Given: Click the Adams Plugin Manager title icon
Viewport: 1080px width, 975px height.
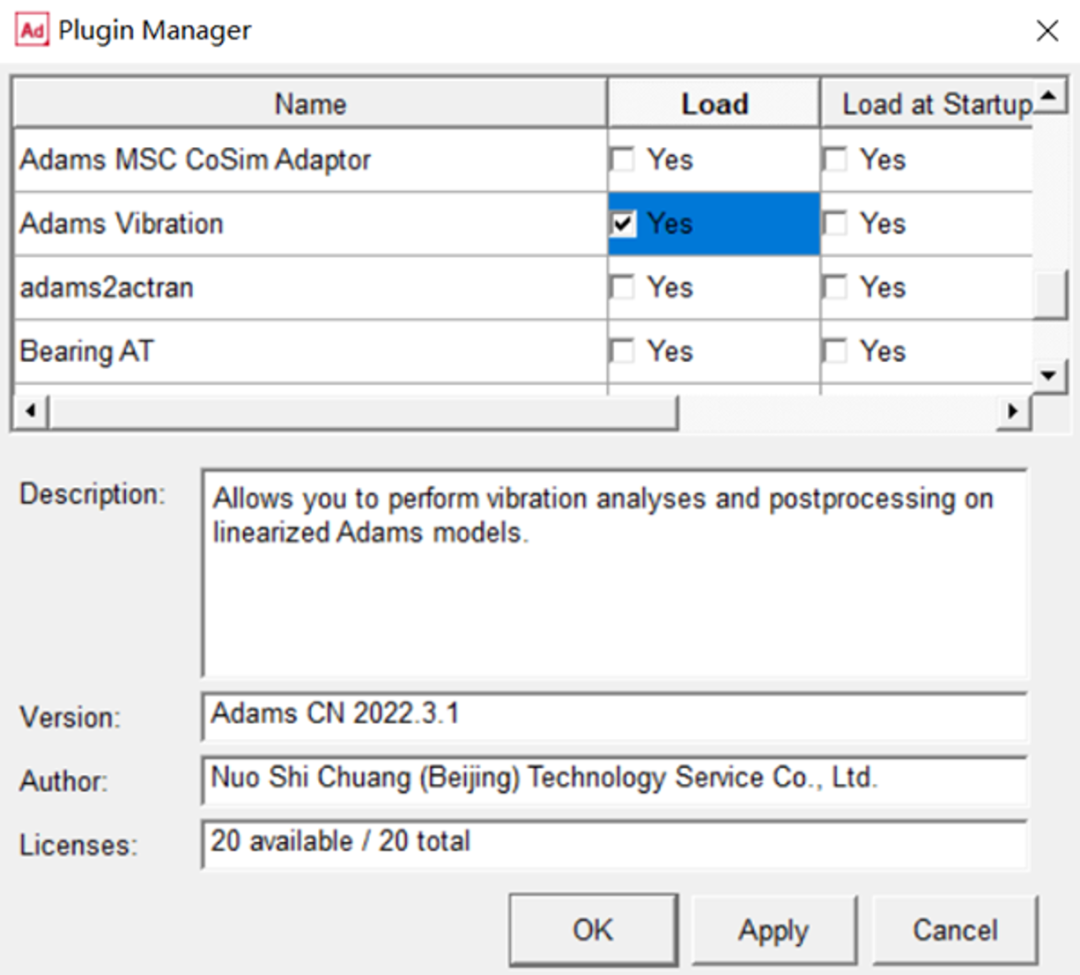Looking at the screenshot, I should pos(32,30).
